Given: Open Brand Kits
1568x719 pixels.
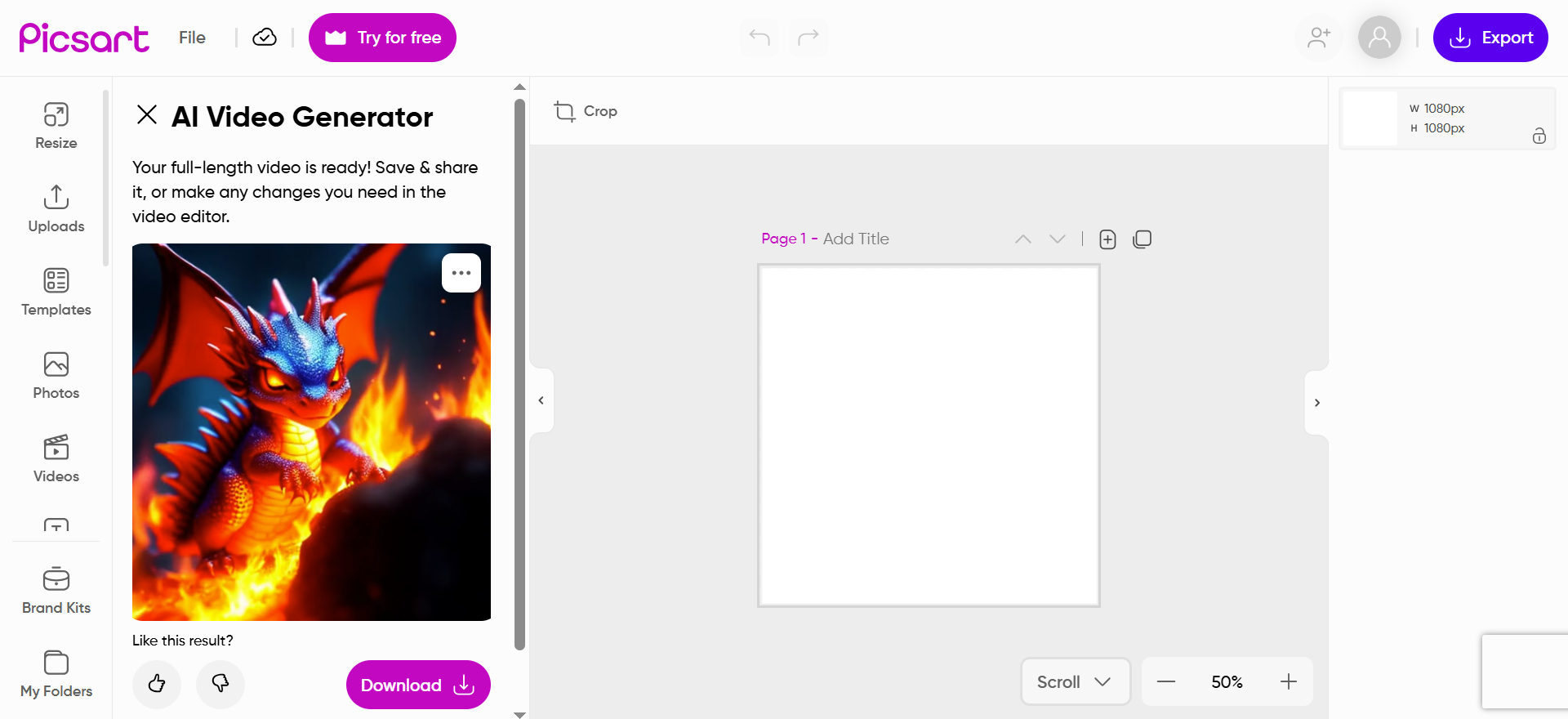Looking at the screenshot, I should coord(56,590).
